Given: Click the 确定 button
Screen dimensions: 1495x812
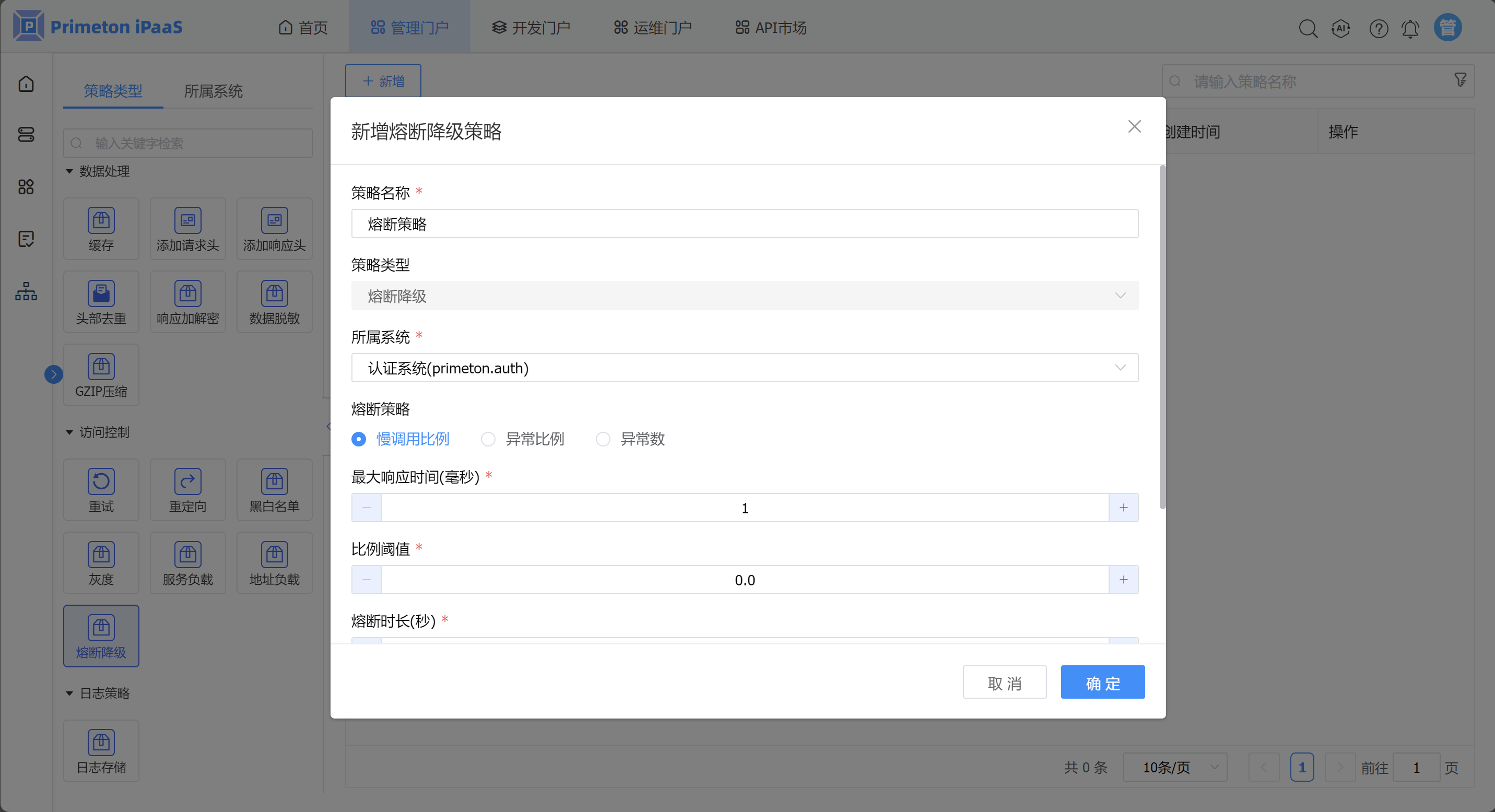Looking at the screenshot, I should pos(1102,682).
